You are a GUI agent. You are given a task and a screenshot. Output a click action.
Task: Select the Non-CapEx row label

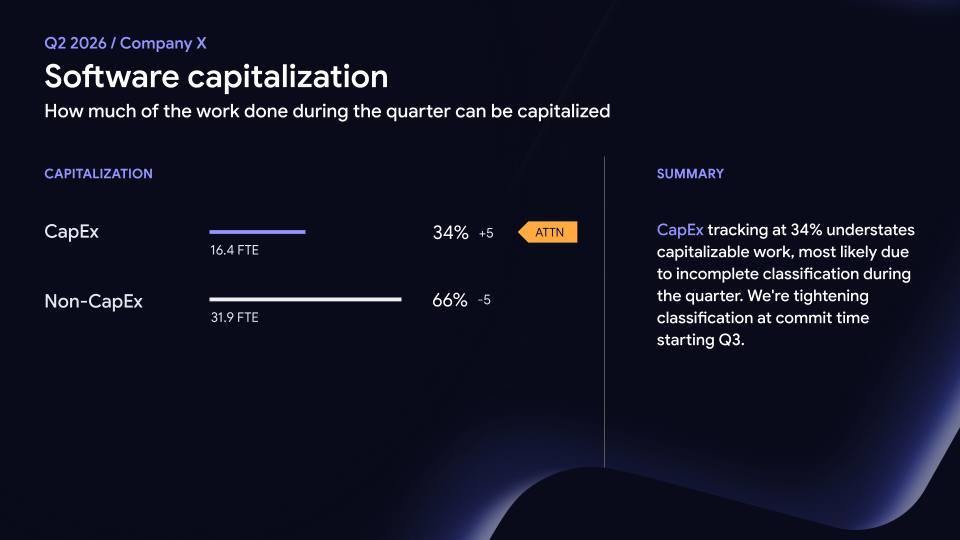(x=94, y=301)
